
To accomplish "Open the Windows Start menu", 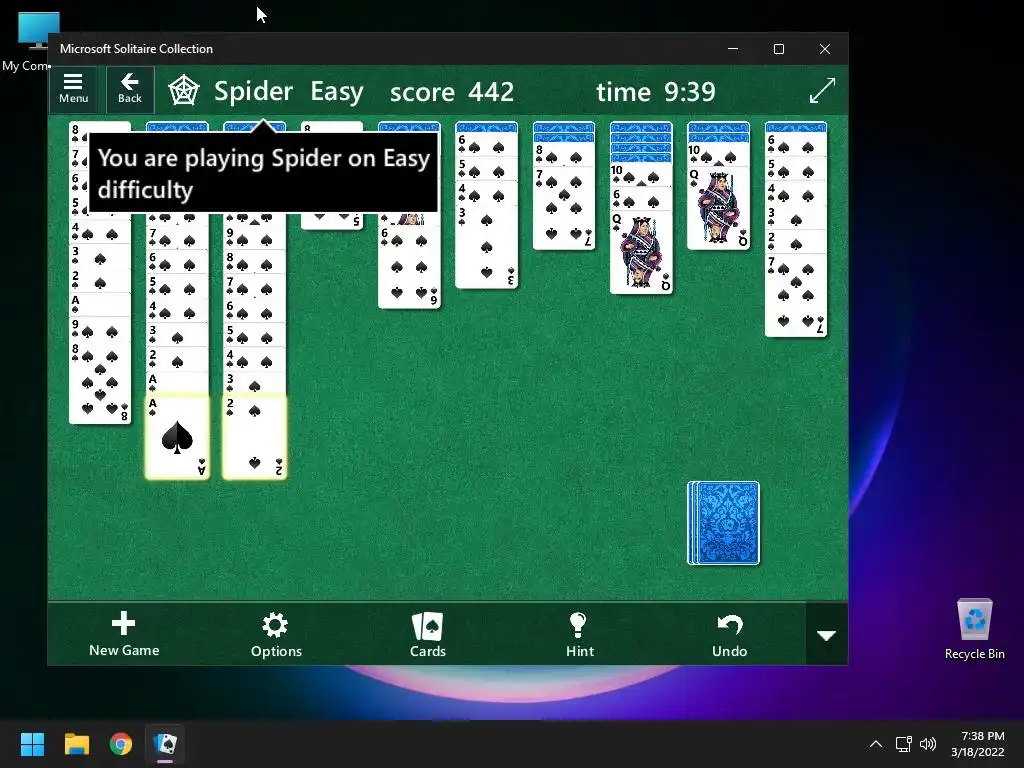I will pyautogui.click(x=32, y=744).
